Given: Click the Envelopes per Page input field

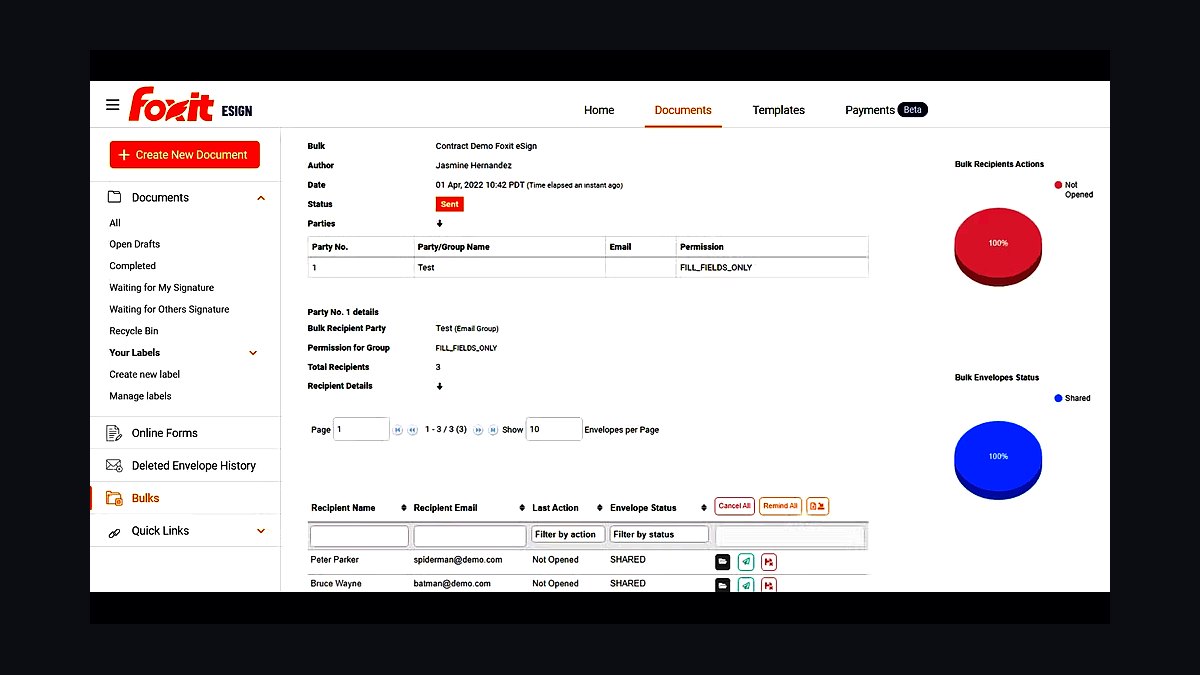Looking at the screenshot, I should click(x=553, y=429).
